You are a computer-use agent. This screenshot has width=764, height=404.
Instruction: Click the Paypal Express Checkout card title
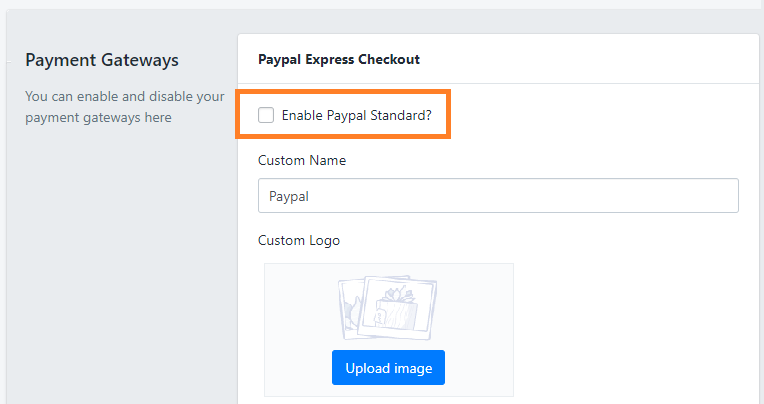pyautogui.click(x=339, y=59)
